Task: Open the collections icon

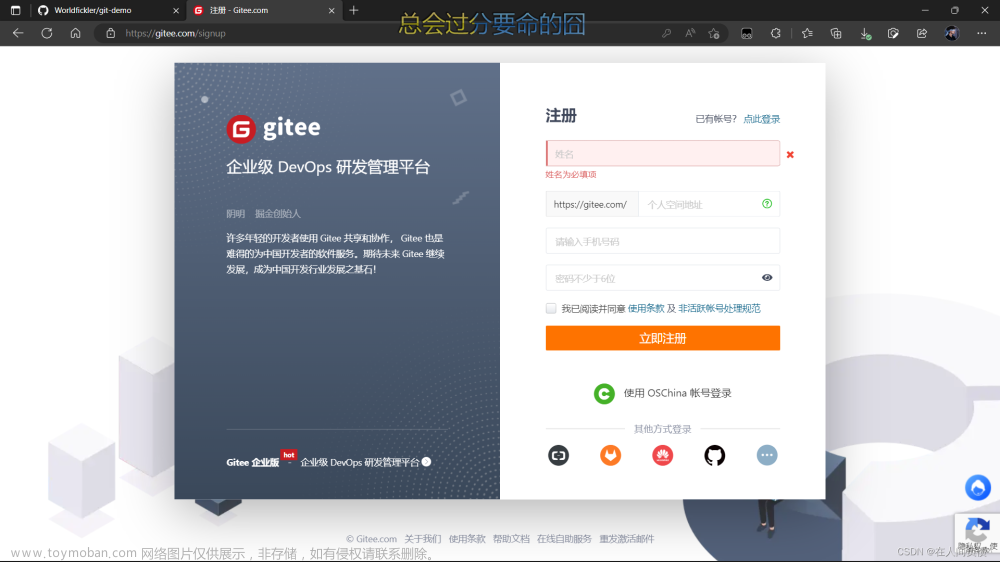Action: pyautogui.click(x=836, y=33)
